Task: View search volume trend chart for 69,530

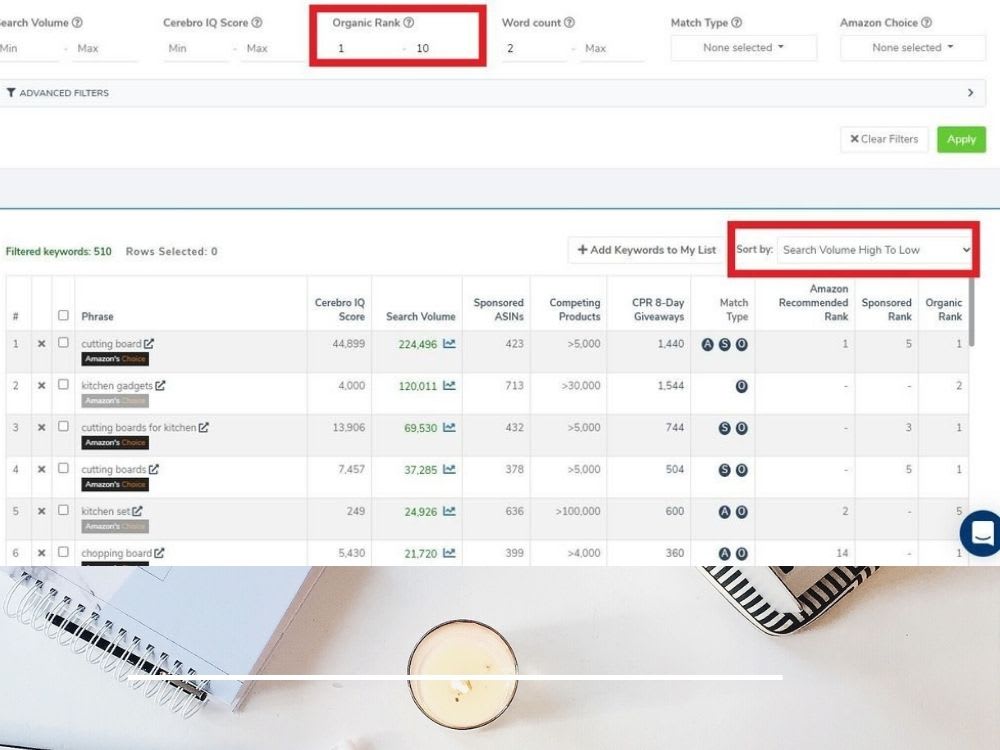Action: [x=450, y=427]
